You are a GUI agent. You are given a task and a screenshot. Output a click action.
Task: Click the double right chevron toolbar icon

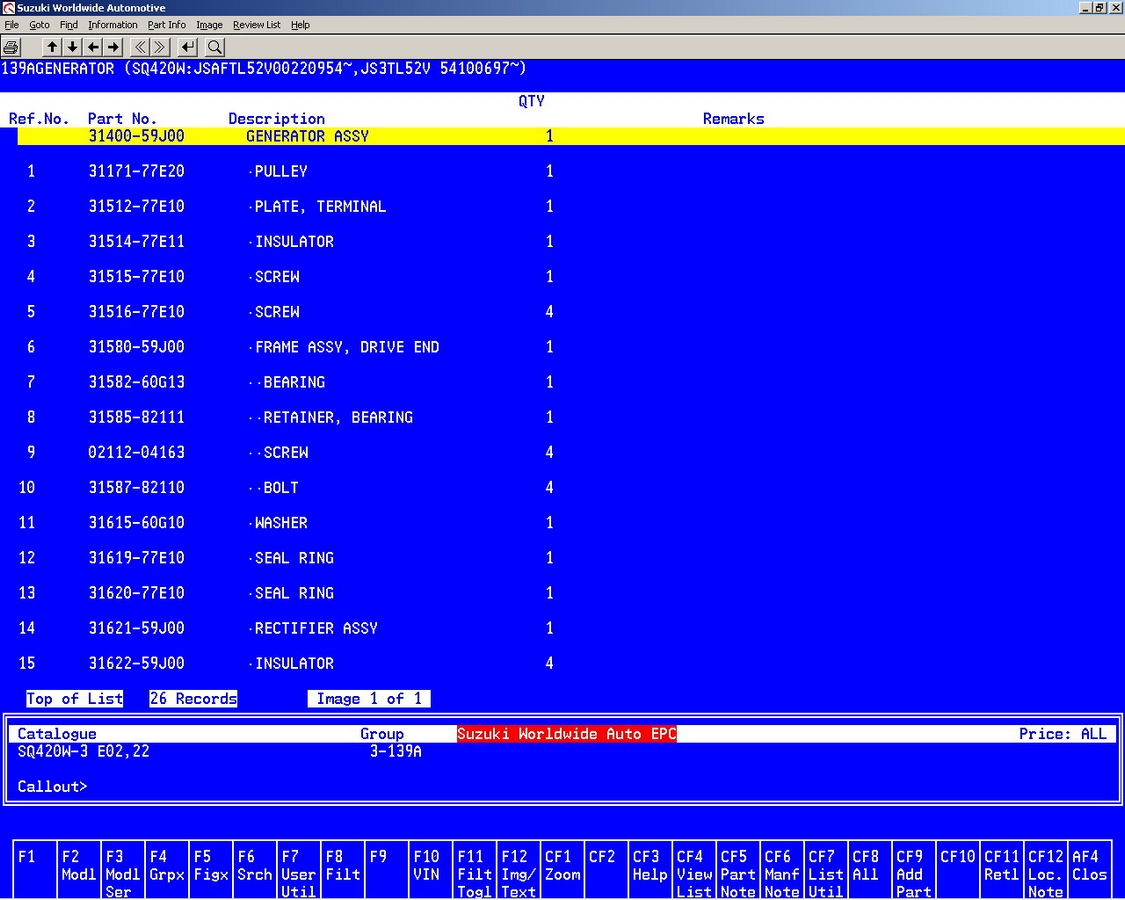click(x=160, y=47)
